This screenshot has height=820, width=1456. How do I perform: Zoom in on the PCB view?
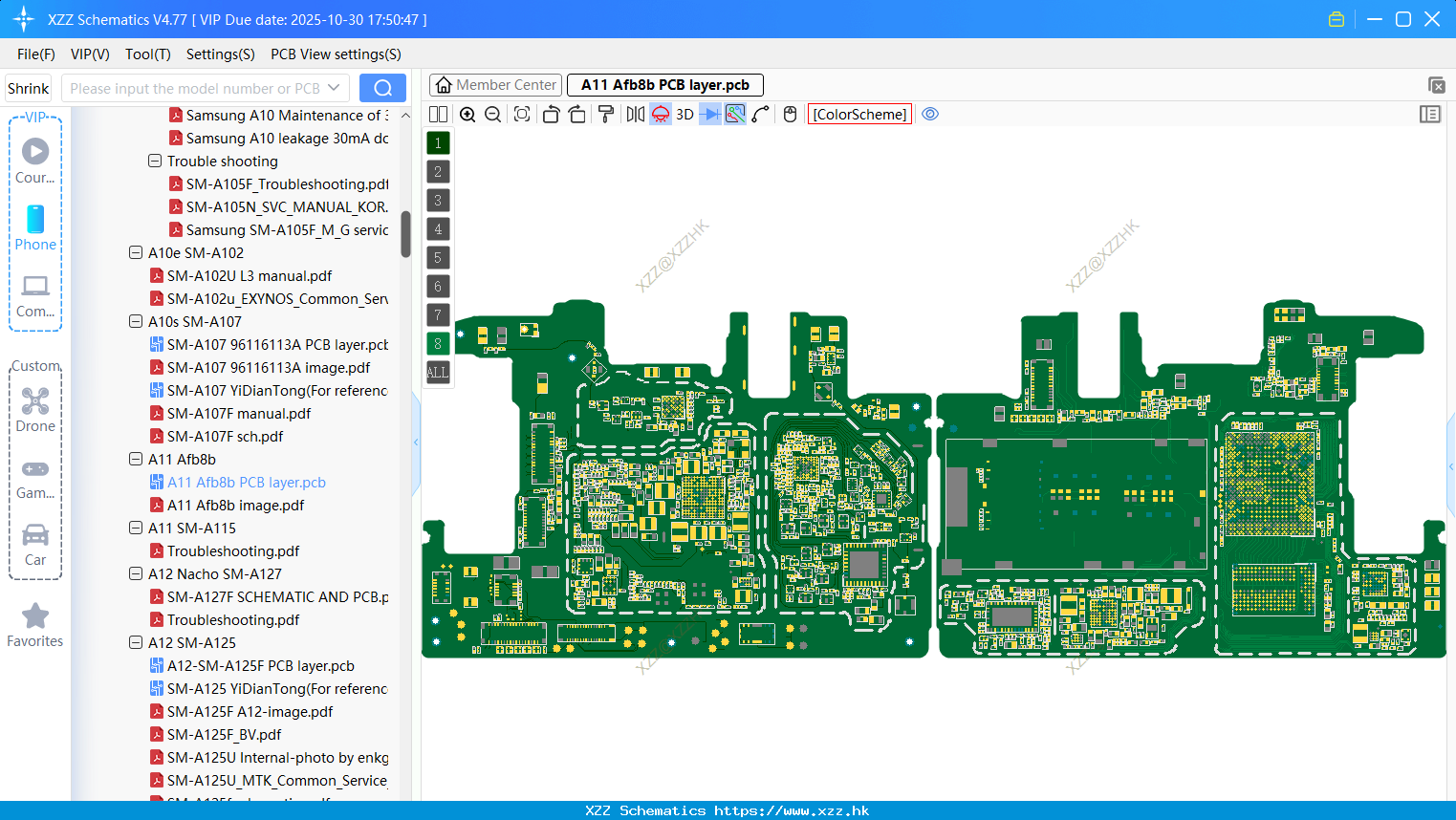coord(467,114)
